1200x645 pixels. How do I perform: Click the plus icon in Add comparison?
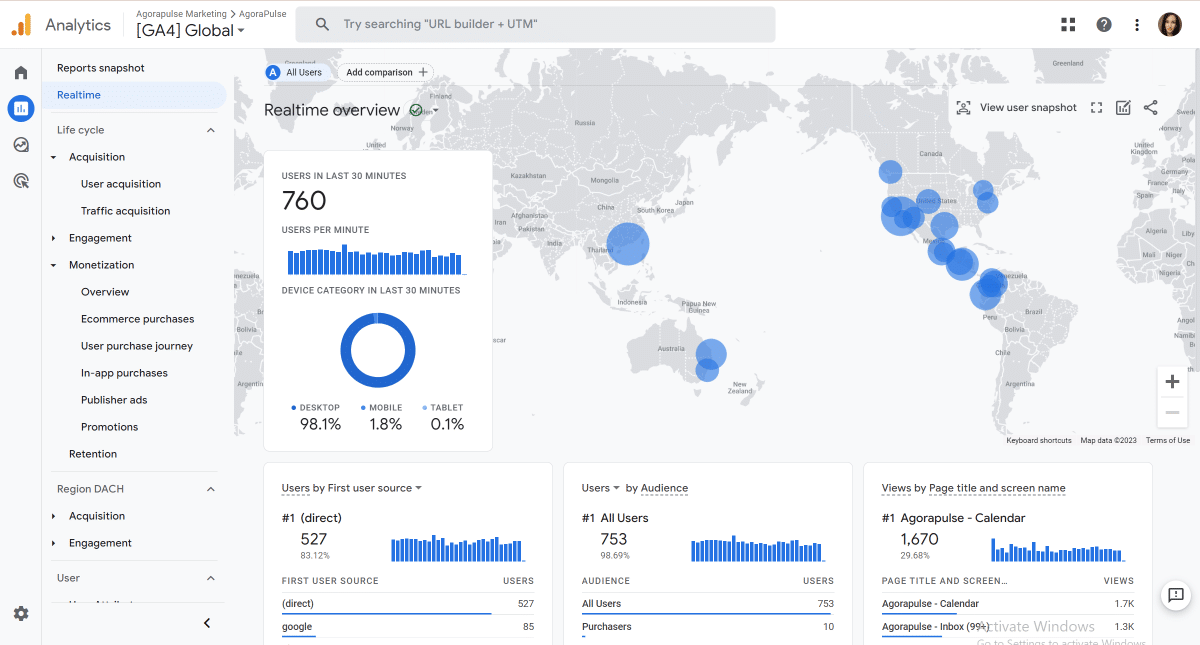point(424,72)
